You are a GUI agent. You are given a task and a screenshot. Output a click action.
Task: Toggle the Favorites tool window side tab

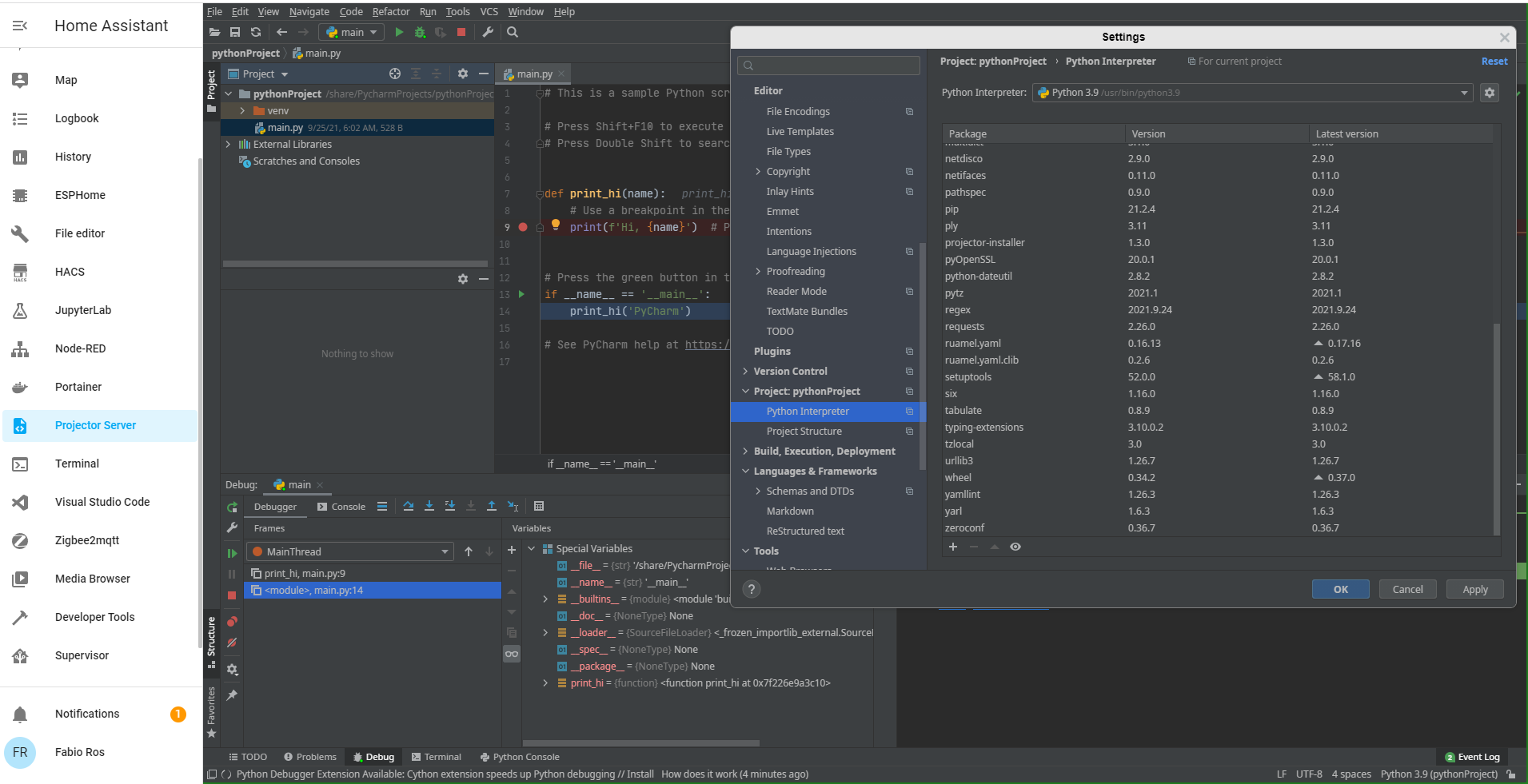pos(211,711)
